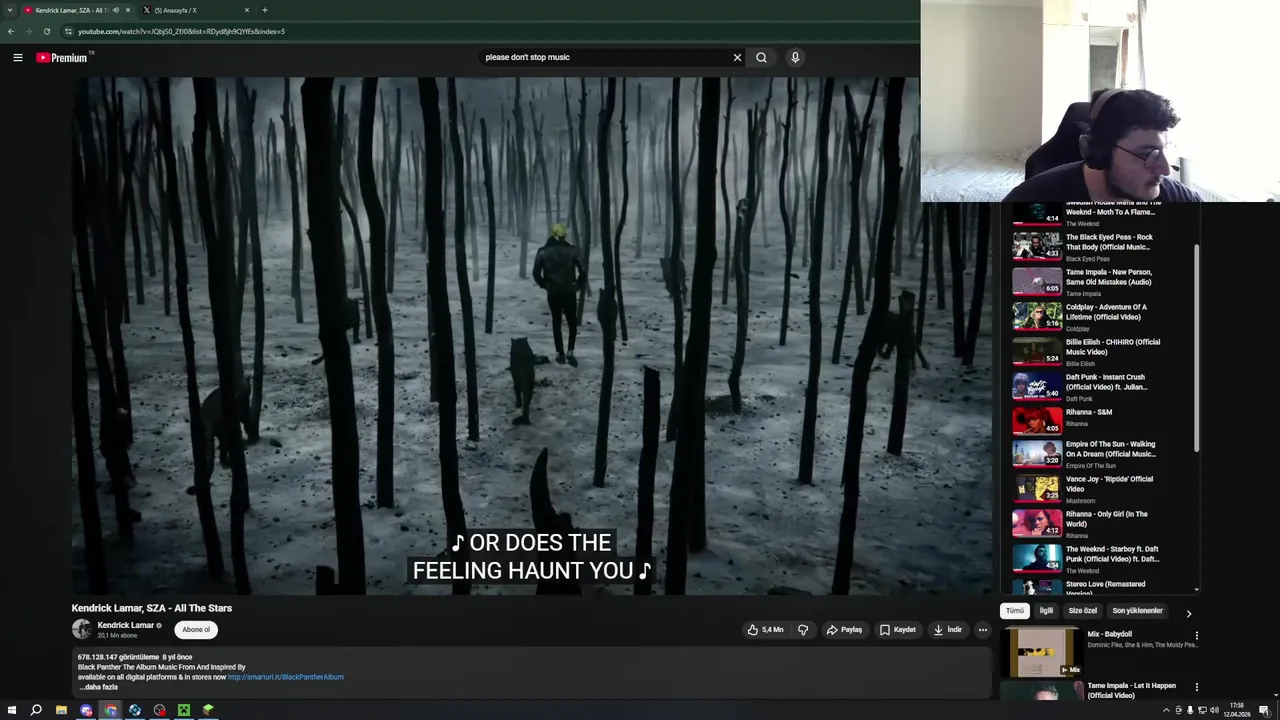Open the Mix - Babydoll recommendation
1280x720 pixels.
(1100, 652)
